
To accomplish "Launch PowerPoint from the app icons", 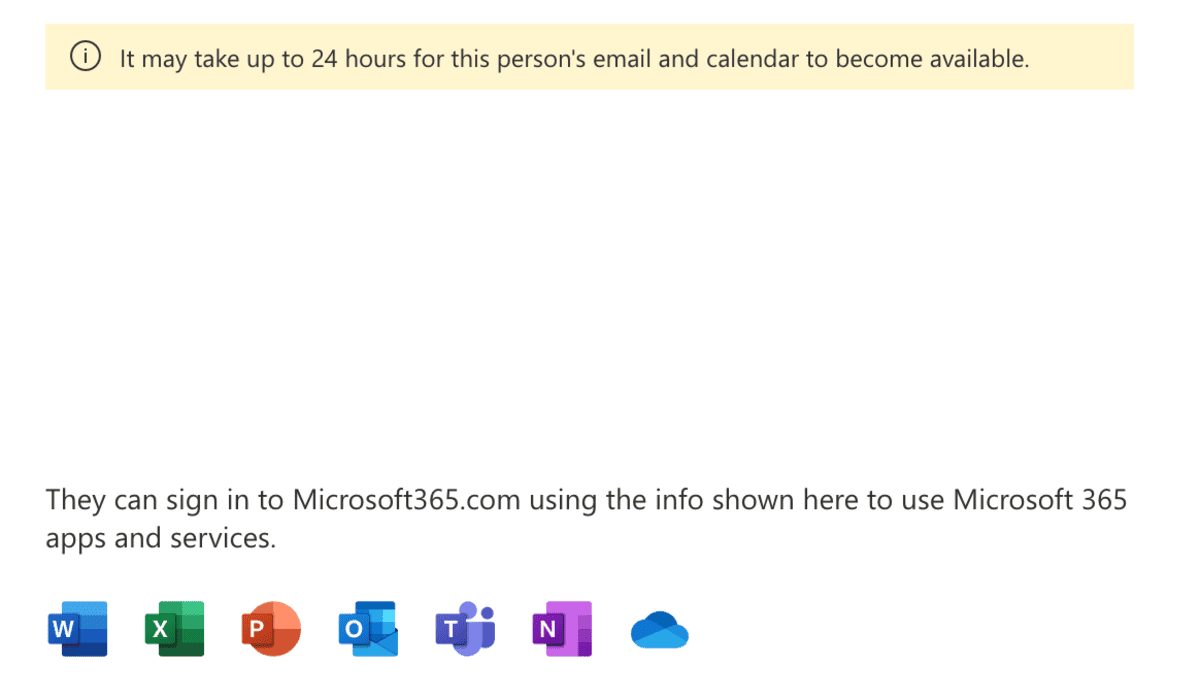I will click(x=270, y=628).
